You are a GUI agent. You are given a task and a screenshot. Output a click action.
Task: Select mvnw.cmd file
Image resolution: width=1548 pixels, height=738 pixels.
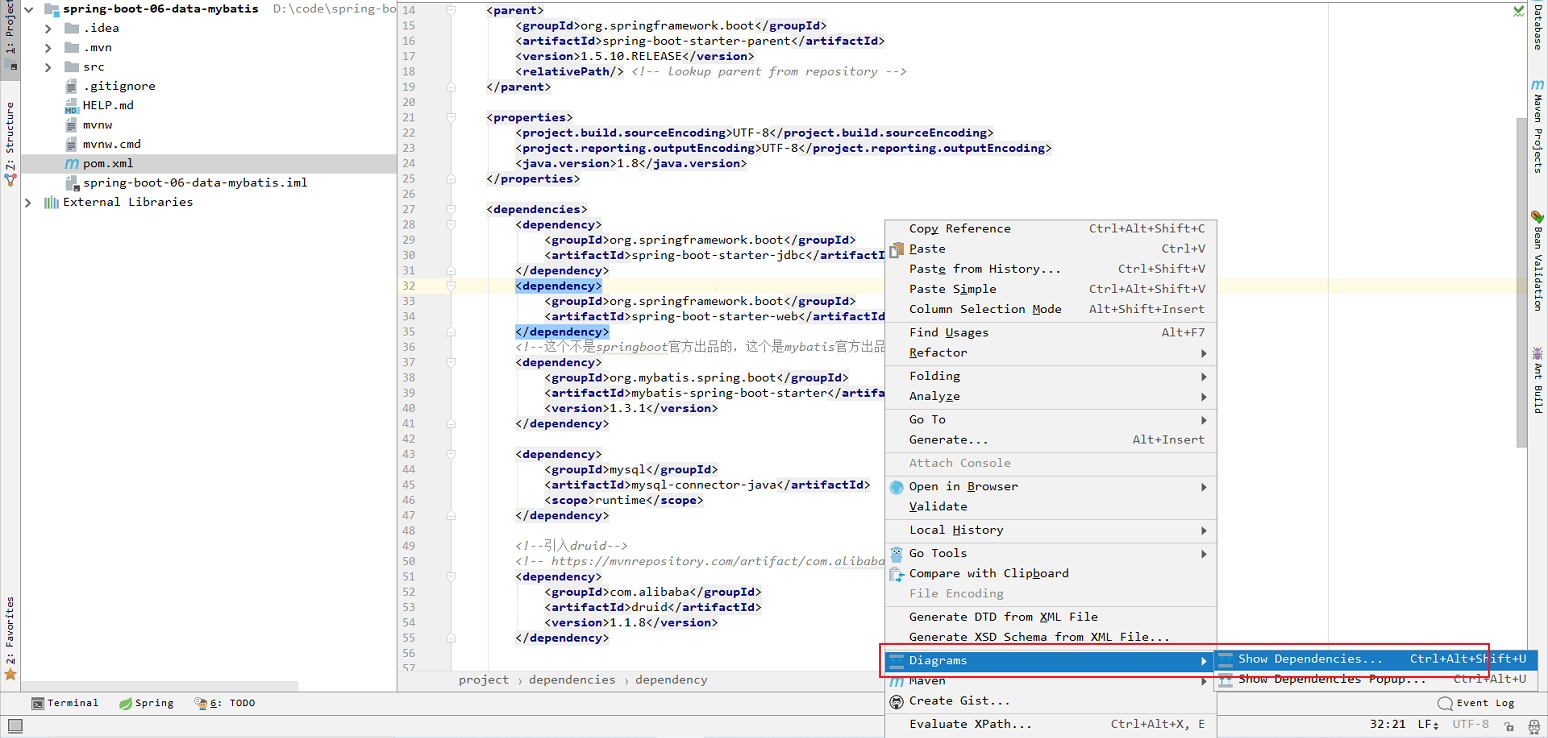pos(112,144)
